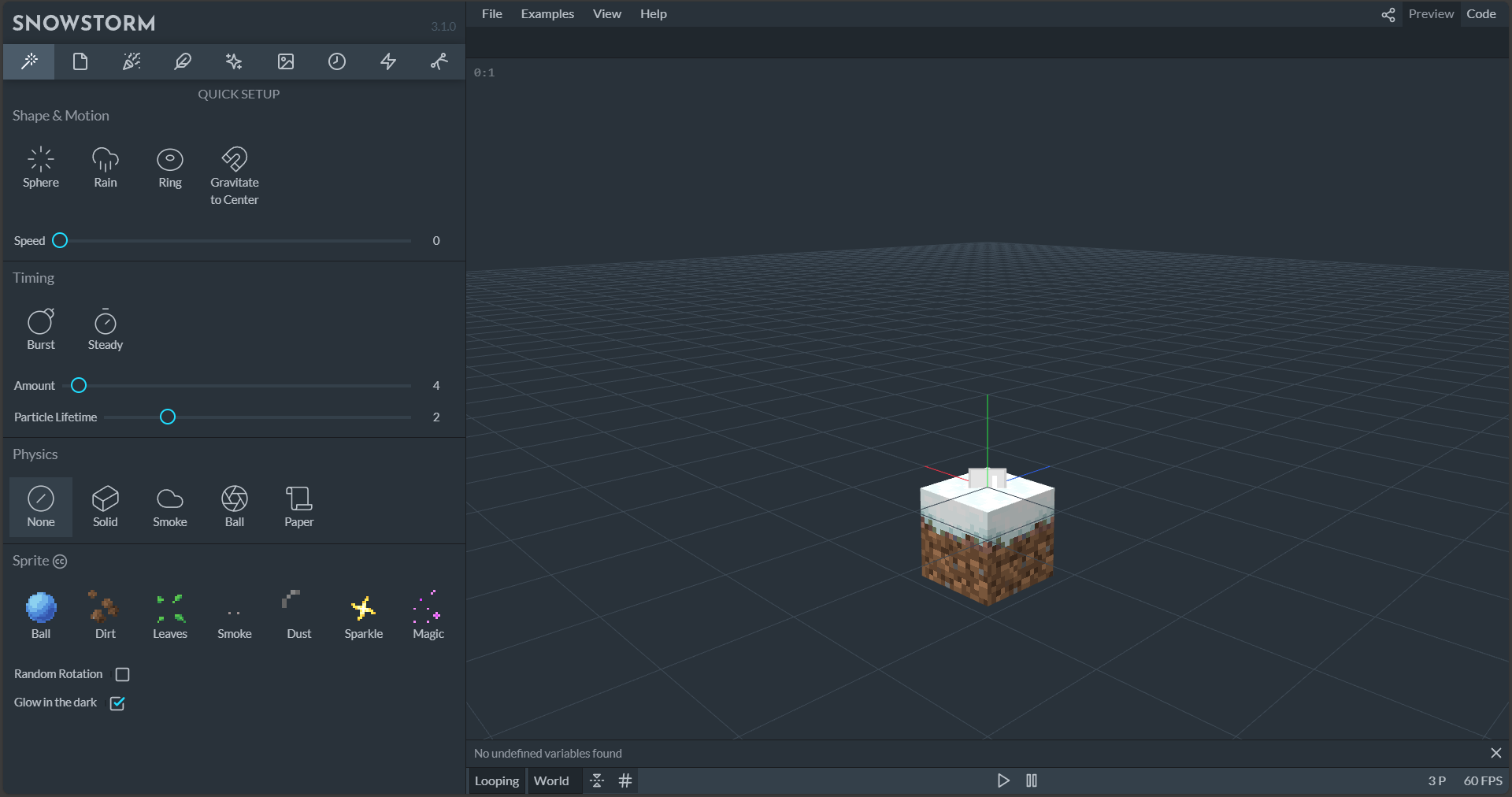Click the particle emitter icon in bottom bar
The height and width of the screenshot is (797, 1512).
[597, 781]
